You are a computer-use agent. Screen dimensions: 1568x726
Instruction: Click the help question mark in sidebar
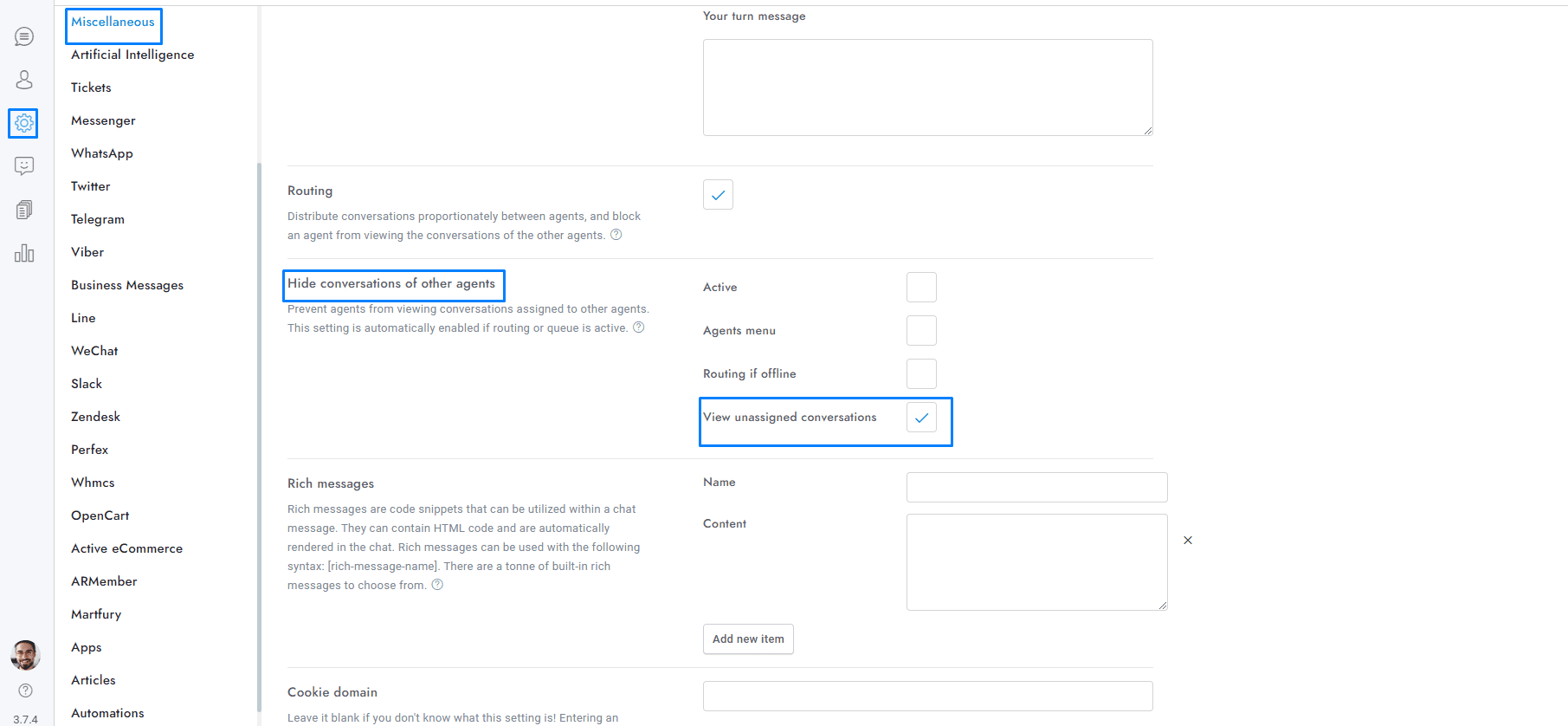coord(26,690)
